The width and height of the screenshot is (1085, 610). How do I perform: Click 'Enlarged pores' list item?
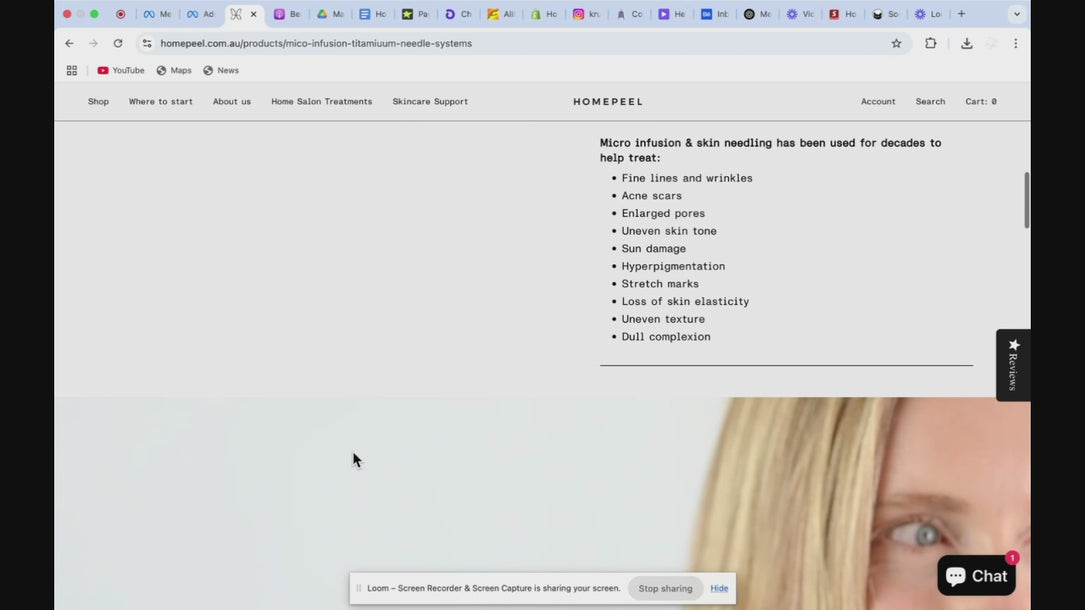click(x=663, y=214)
